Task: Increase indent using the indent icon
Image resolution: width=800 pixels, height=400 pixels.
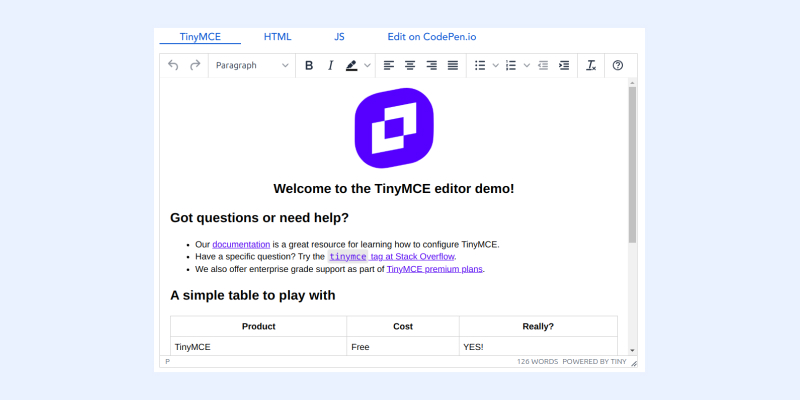Action: click(x=564, y=65)
